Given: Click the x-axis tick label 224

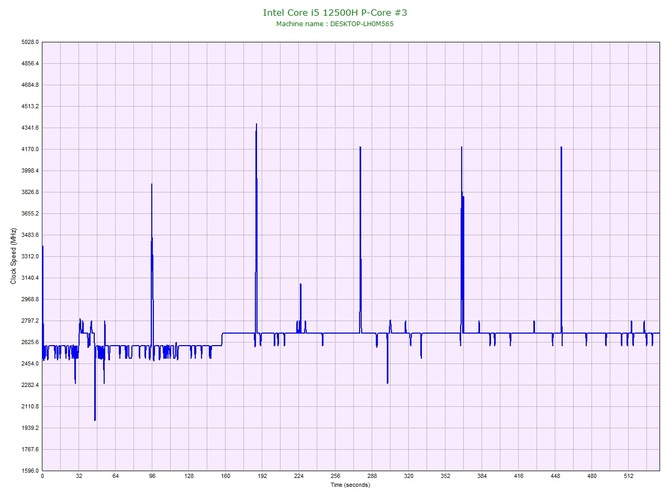Looking at the screenshot, I should pos(299,476).
